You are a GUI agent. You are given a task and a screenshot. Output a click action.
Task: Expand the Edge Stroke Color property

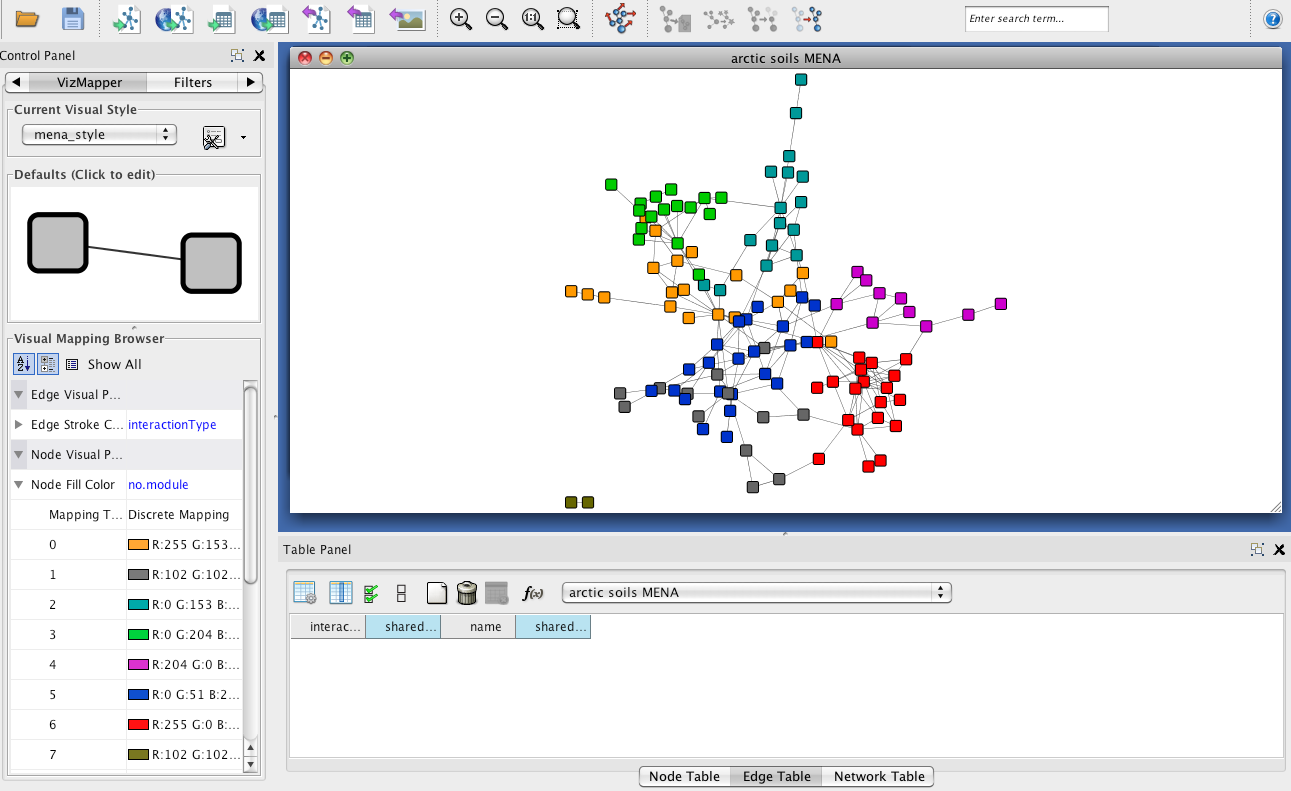pos(19,425)
